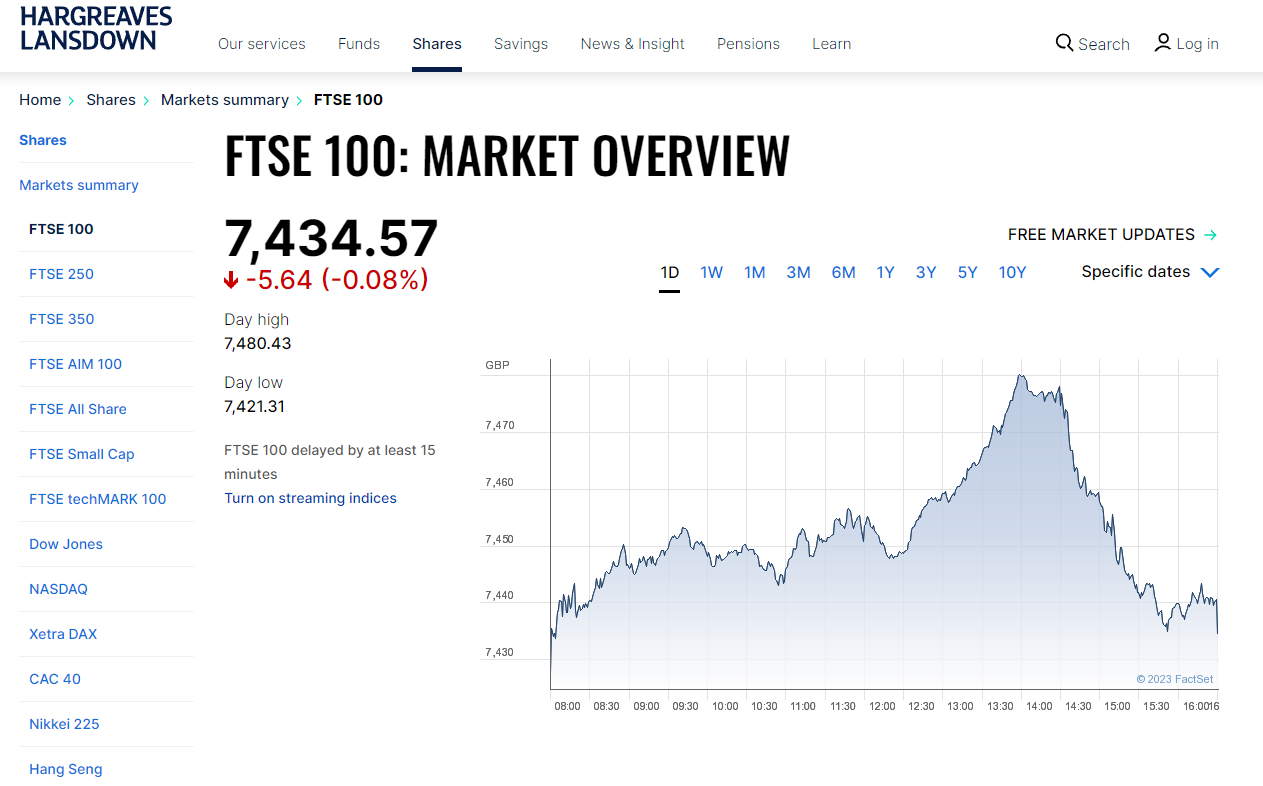Click the FTSE 100 price chart area

click(884, 525)
